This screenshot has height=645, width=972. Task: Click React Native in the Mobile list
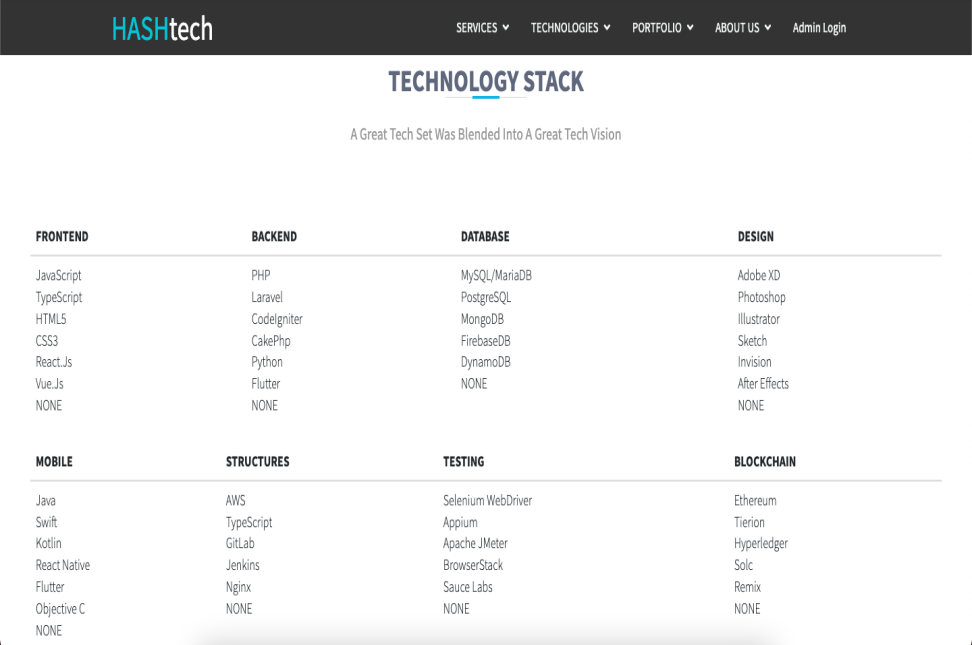coord(63,566)
